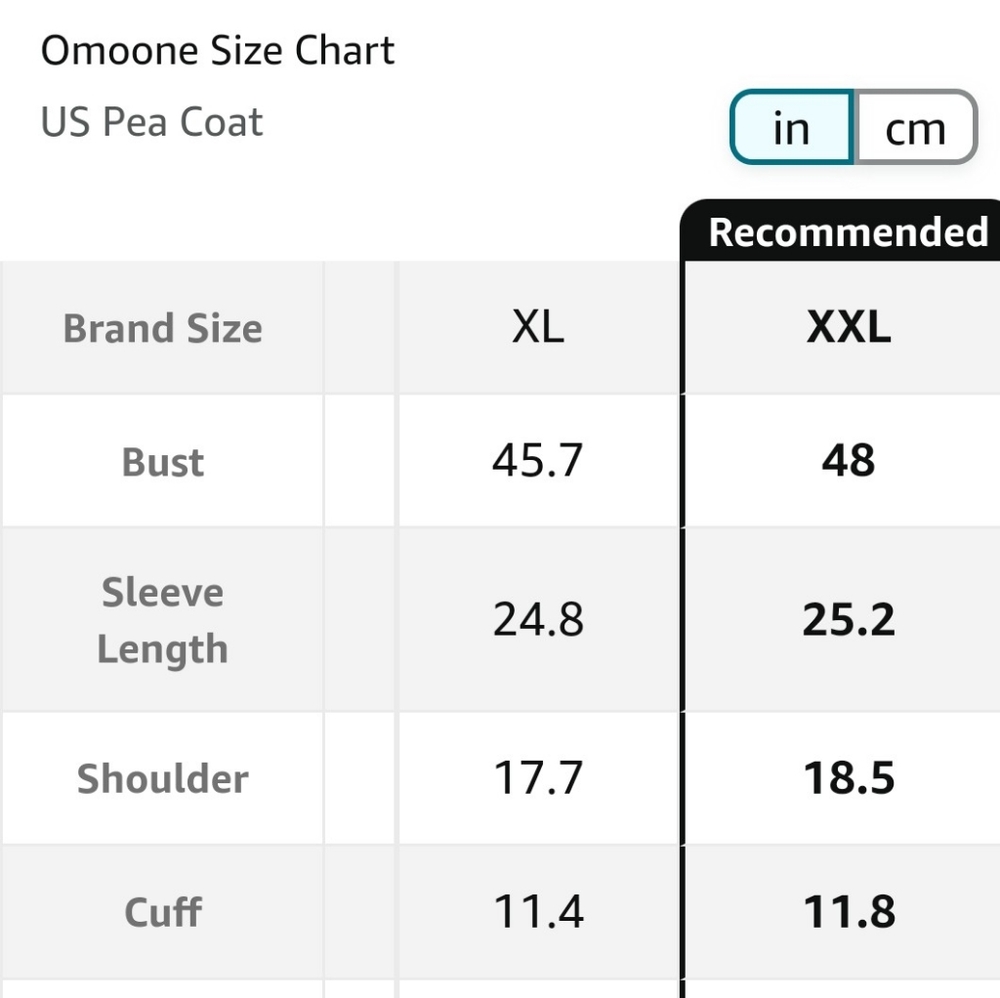
Task: Click the Shoulder row label
Action: coord(163,779)
